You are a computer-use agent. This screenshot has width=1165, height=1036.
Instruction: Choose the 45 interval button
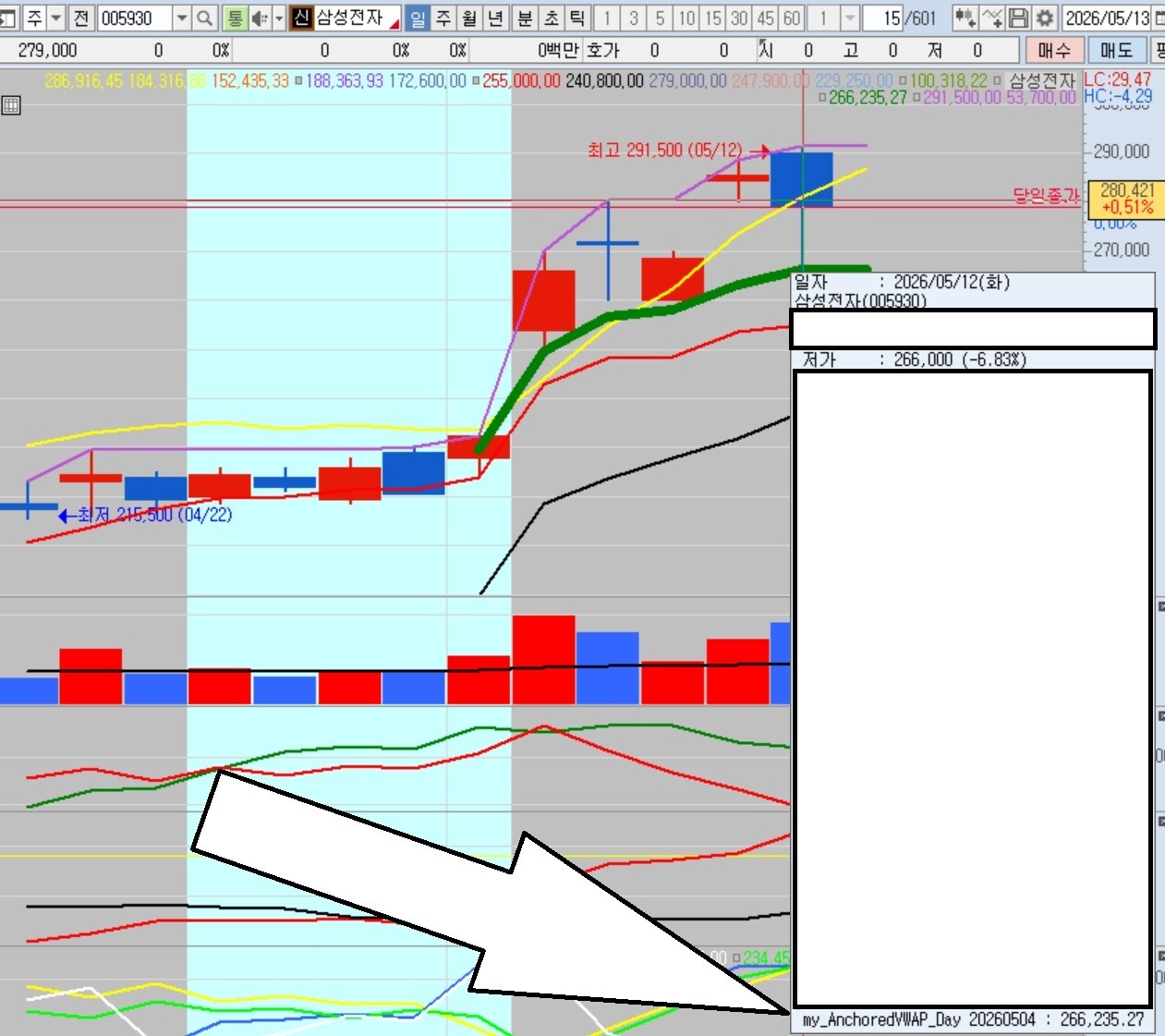(x=765, y=18)
